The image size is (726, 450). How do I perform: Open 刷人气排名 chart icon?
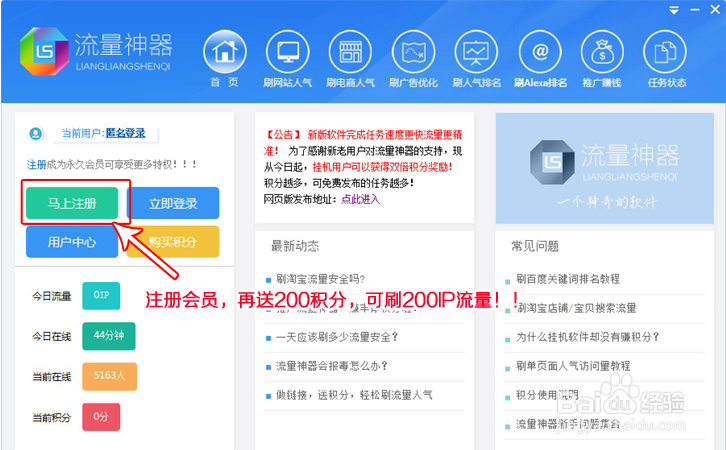point(476,52)
